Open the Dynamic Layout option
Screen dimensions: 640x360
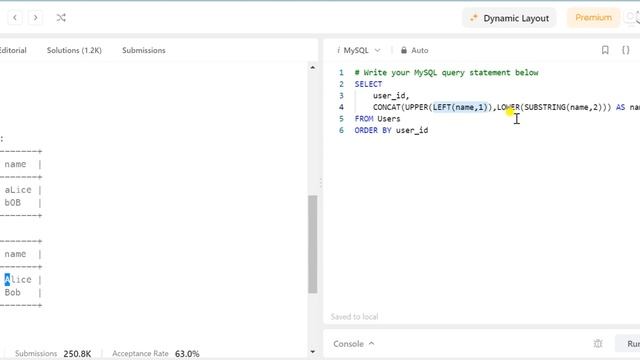point(509,18)
